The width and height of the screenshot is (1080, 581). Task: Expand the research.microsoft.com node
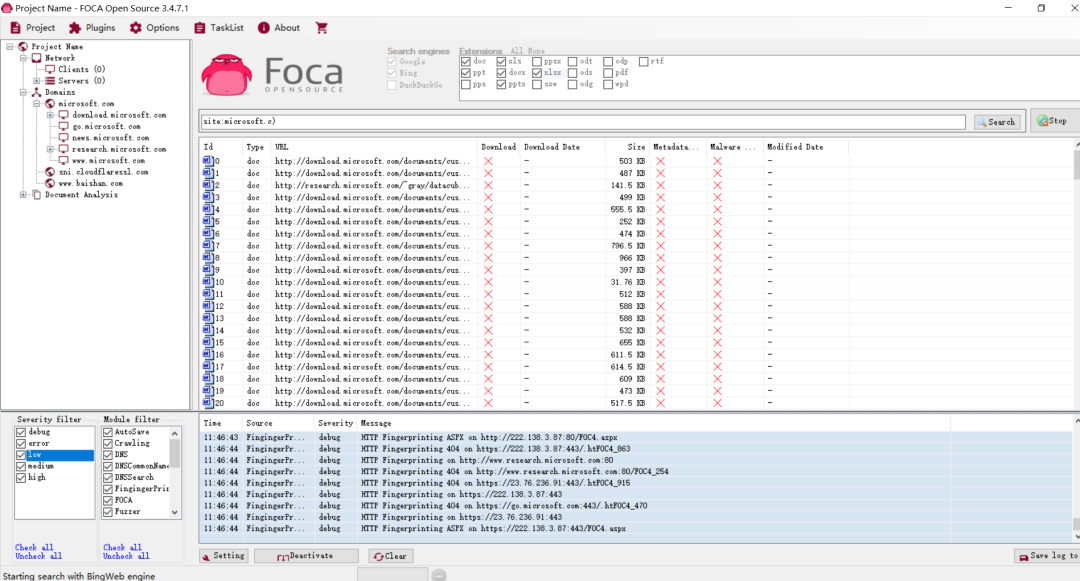(50, 149)
